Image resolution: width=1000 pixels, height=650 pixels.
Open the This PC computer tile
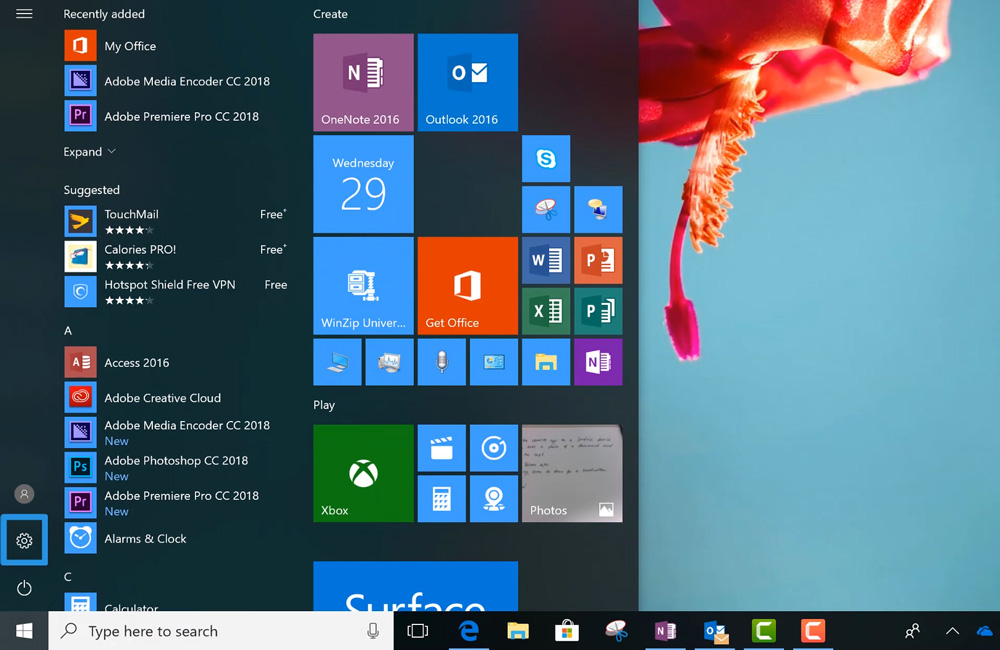337,362
